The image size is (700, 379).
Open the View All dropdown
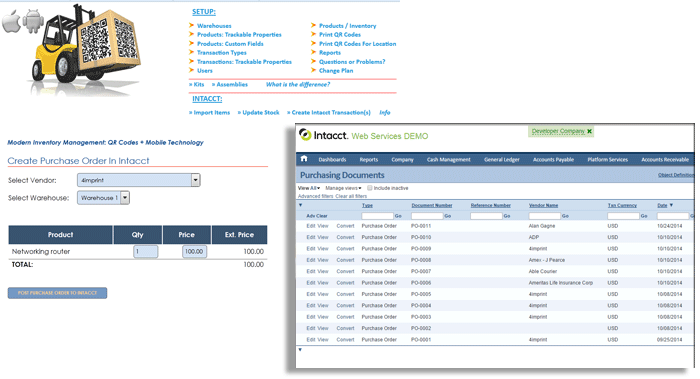309,188
